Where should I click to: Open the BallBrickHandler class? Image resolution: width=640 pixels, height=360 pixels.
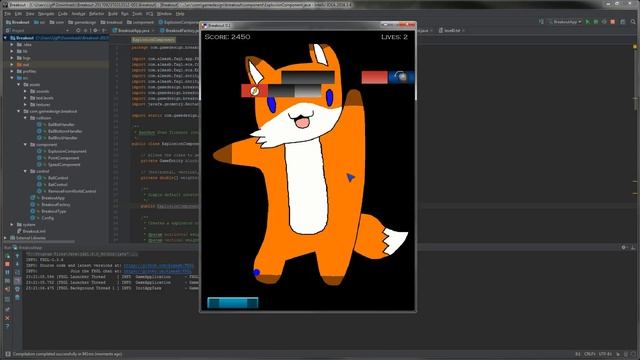click(62, 138)
